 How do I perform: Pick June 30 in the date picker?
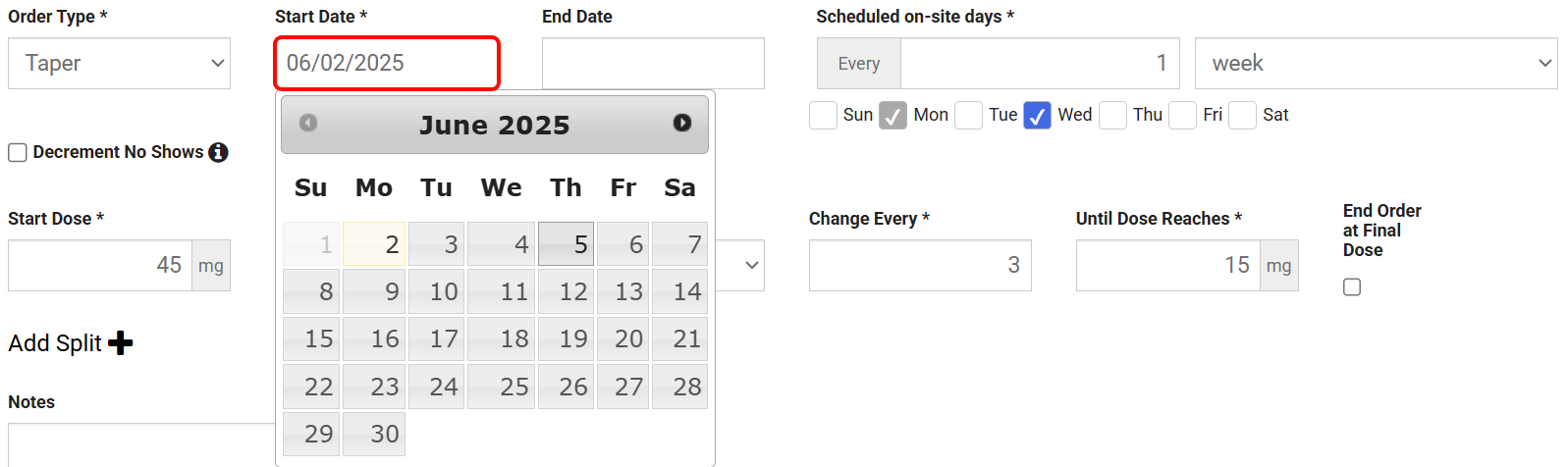click(x=374, y=434)
